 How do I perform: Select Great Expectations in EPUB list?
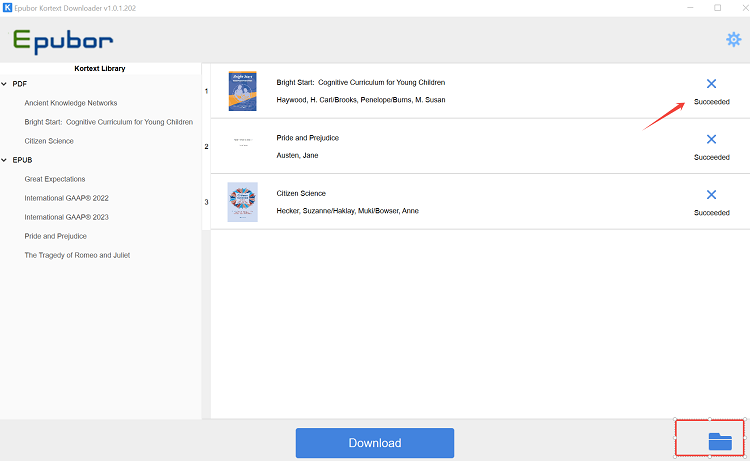coord(55,179)
